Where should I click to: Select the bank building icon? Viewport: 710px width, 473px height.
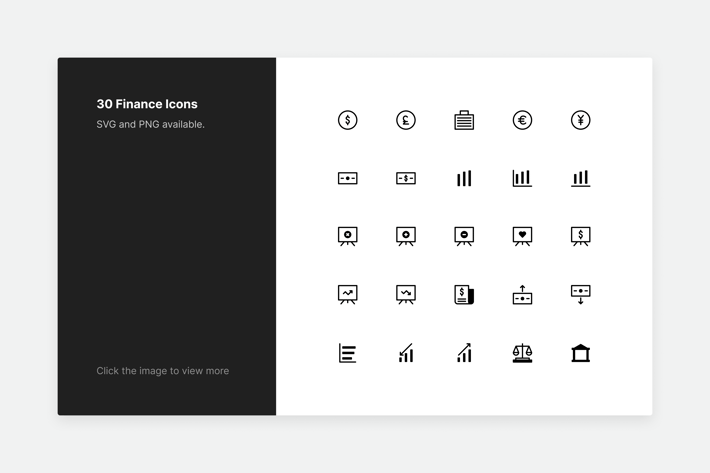(580, 353)
